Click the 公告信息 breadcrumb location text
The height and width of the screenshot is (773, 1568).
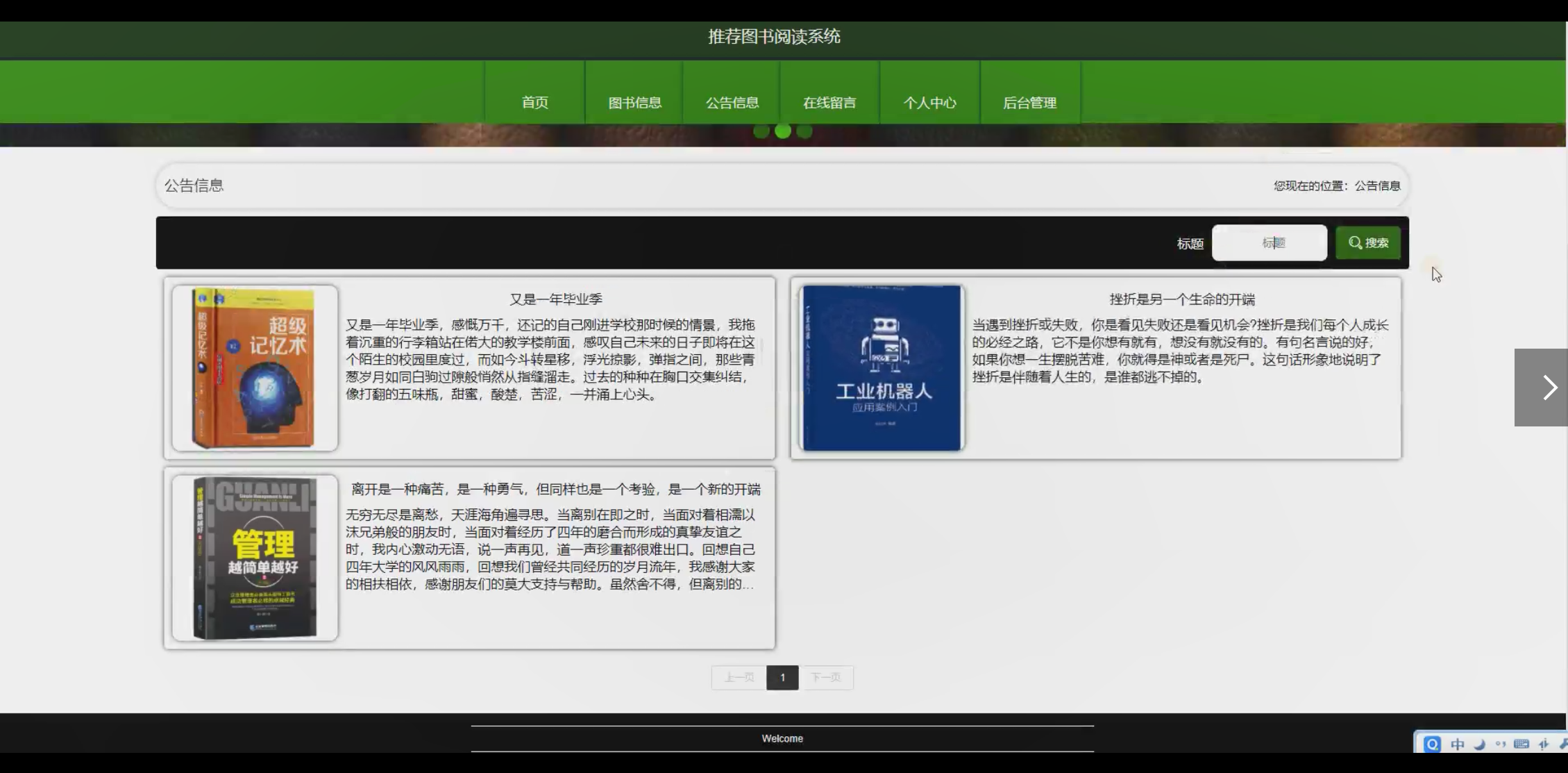(1378, 185)
